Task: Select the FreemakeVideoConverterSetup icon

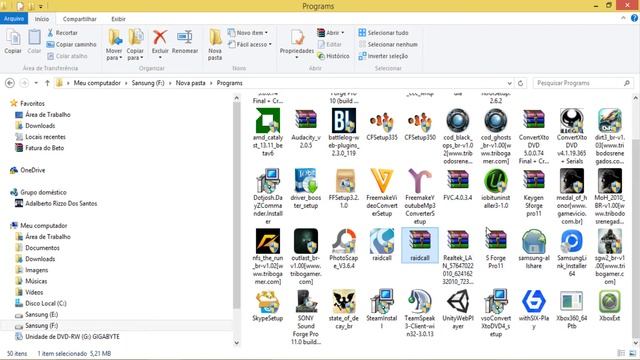Action: (382, 181)
